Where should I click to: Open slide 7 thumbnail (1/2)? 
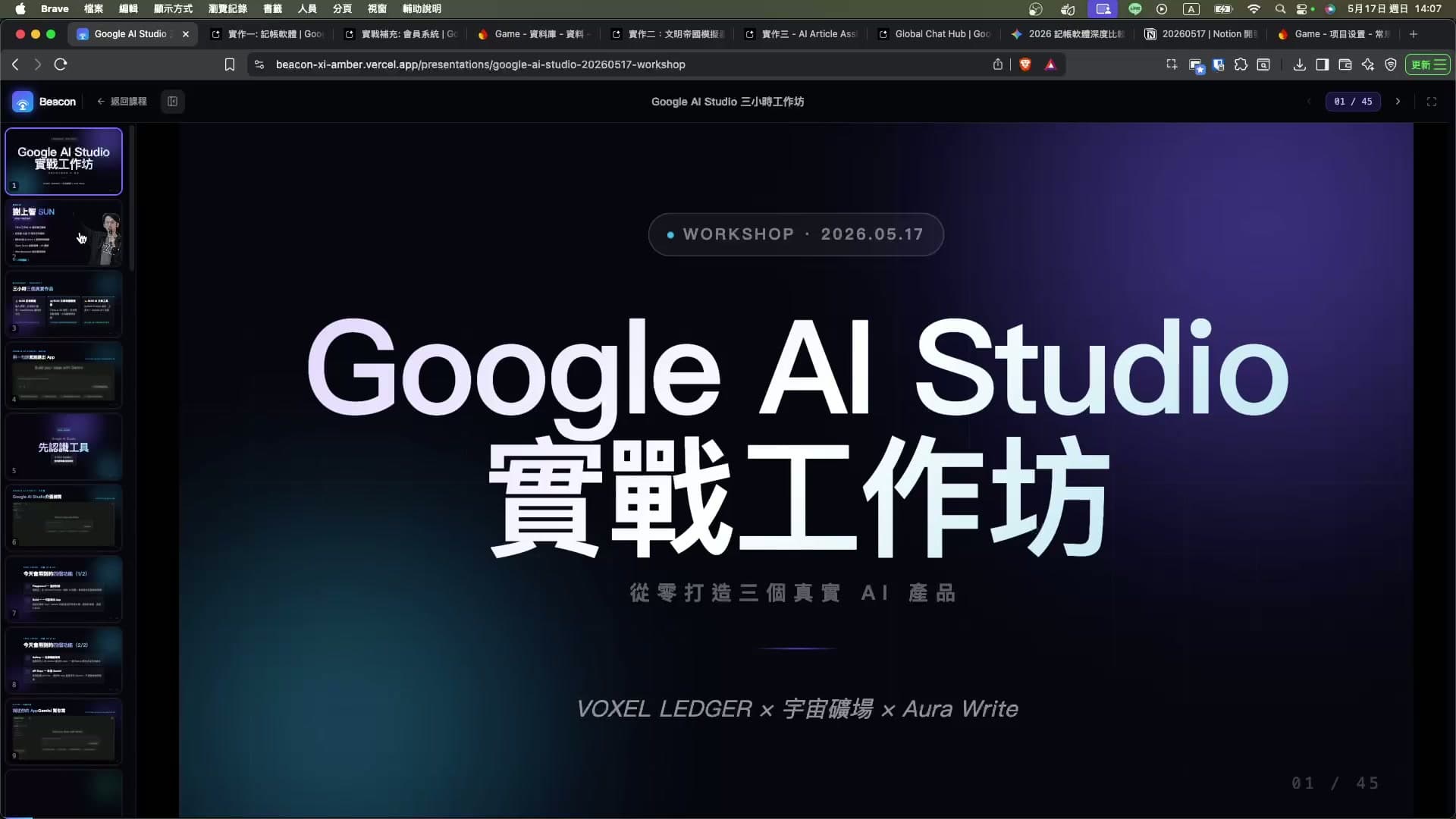64,589
